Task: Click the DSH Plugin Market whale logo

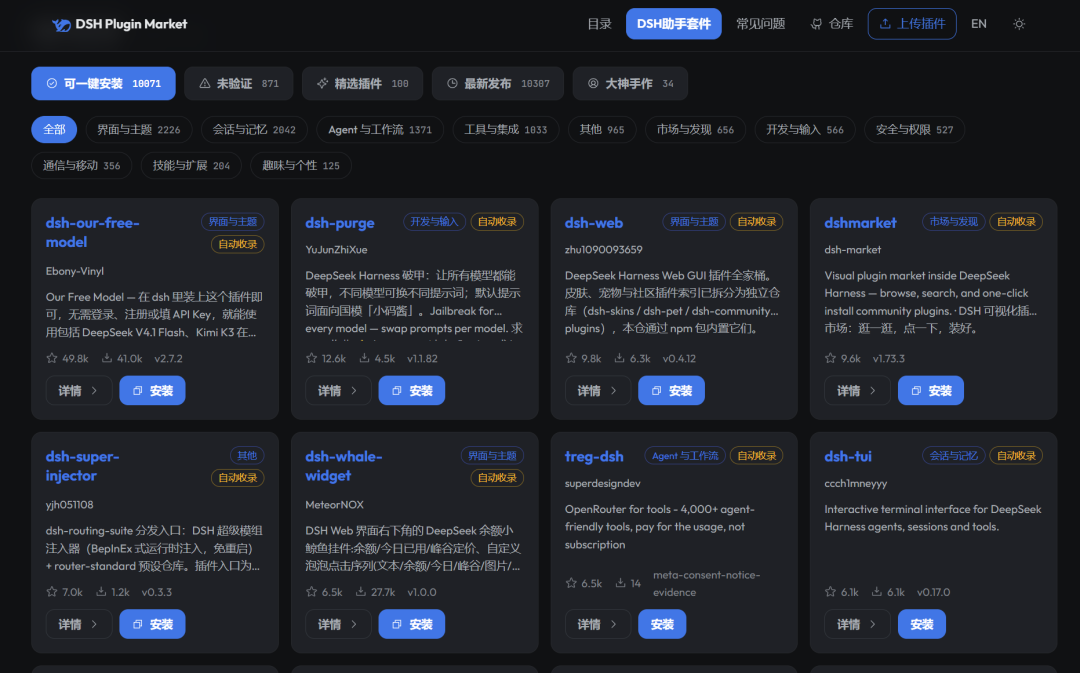Action: 61,25
